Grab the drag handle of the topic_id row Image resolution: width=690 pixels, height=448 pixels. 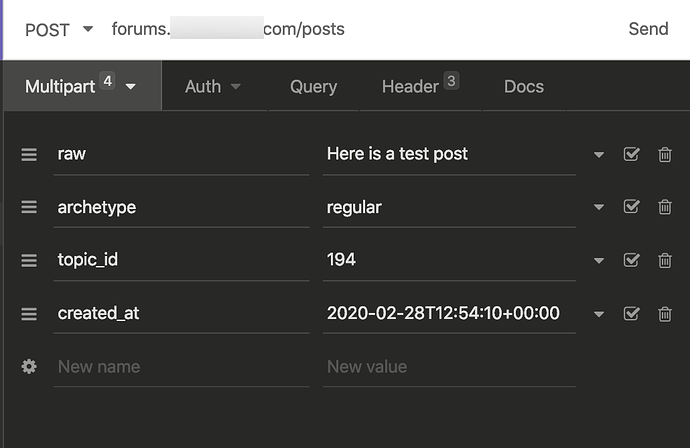click(x=29, y=260)
